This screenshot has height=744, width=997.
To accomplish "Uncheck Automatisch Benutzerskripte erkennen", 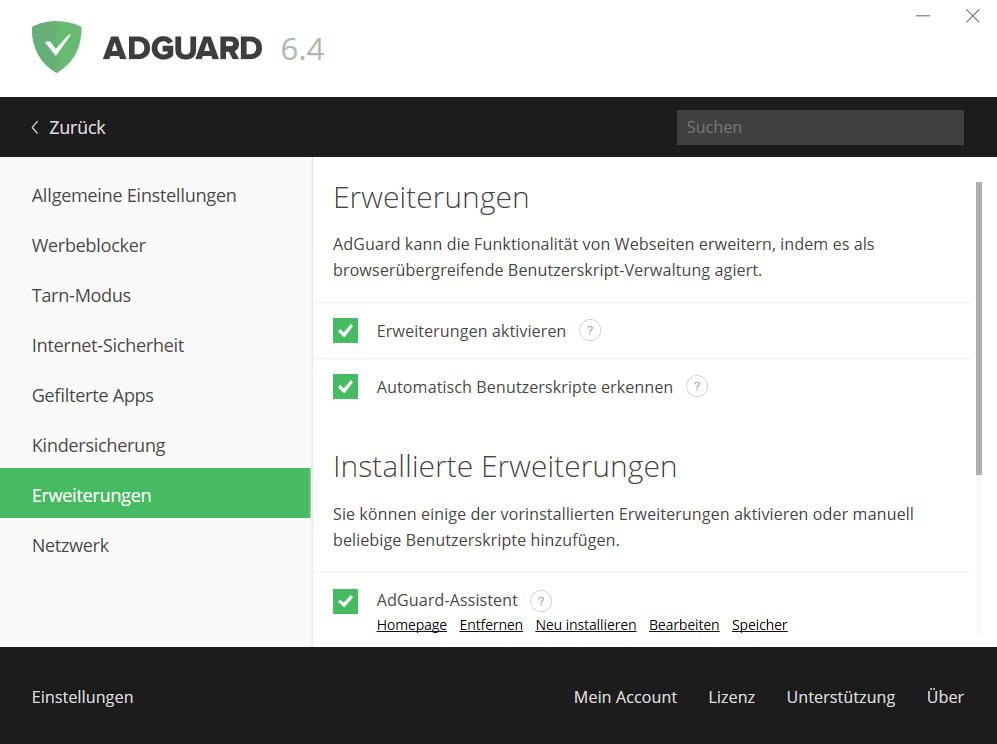I will tap(345, 387).
